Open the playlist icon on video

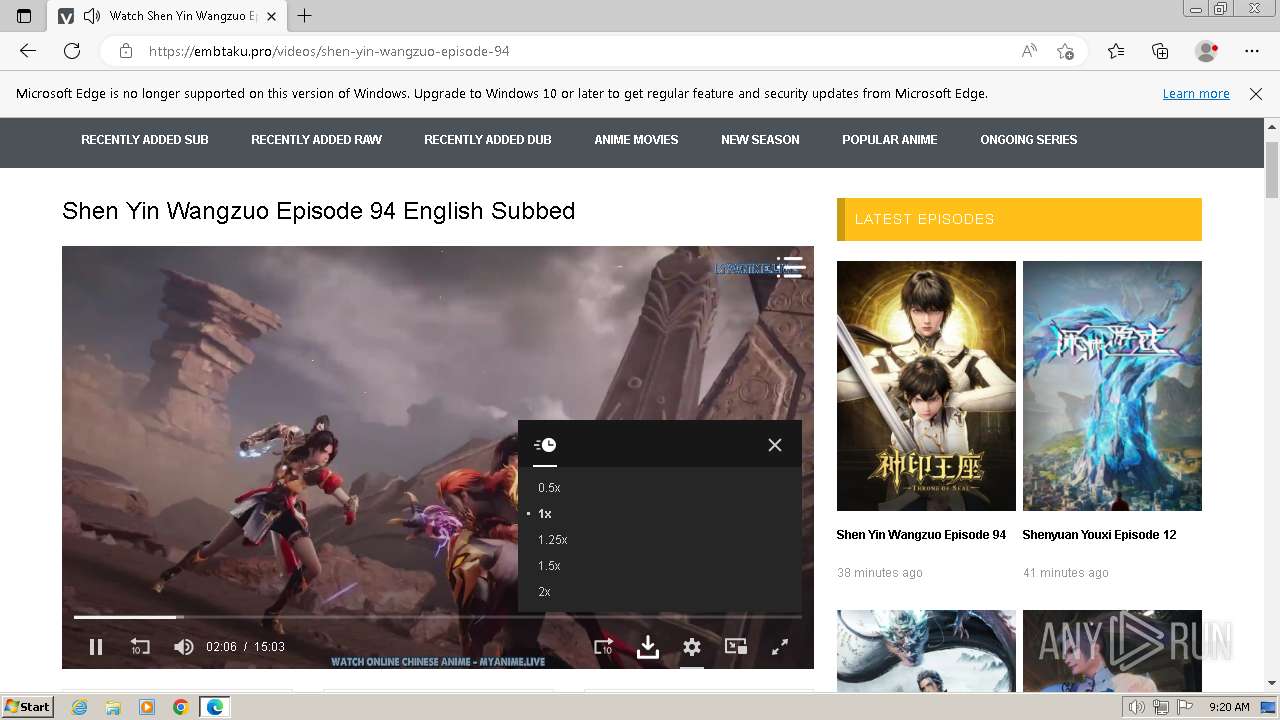[x=790, y=266]
